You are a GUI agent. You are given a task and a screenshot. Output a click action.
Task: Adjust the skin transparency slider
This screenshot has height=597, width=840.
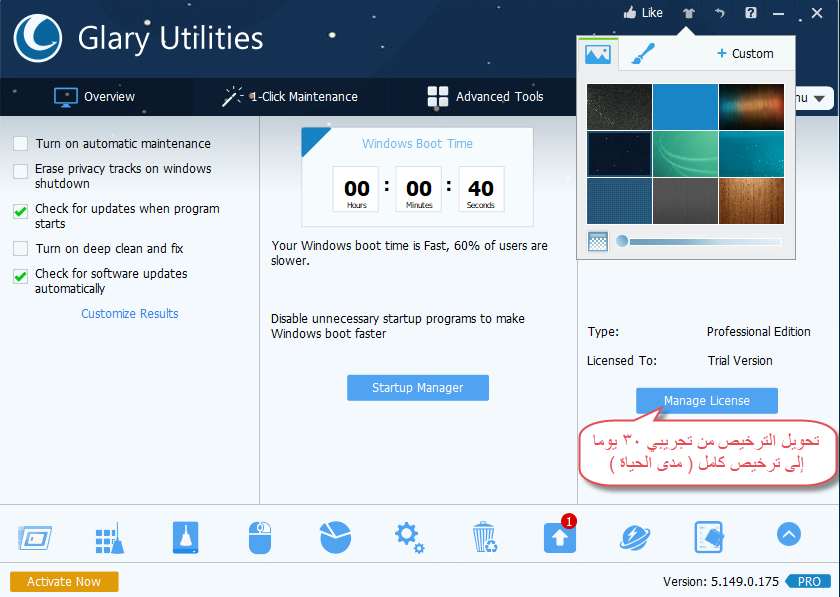pyautogui.click(x=699, y=242)
